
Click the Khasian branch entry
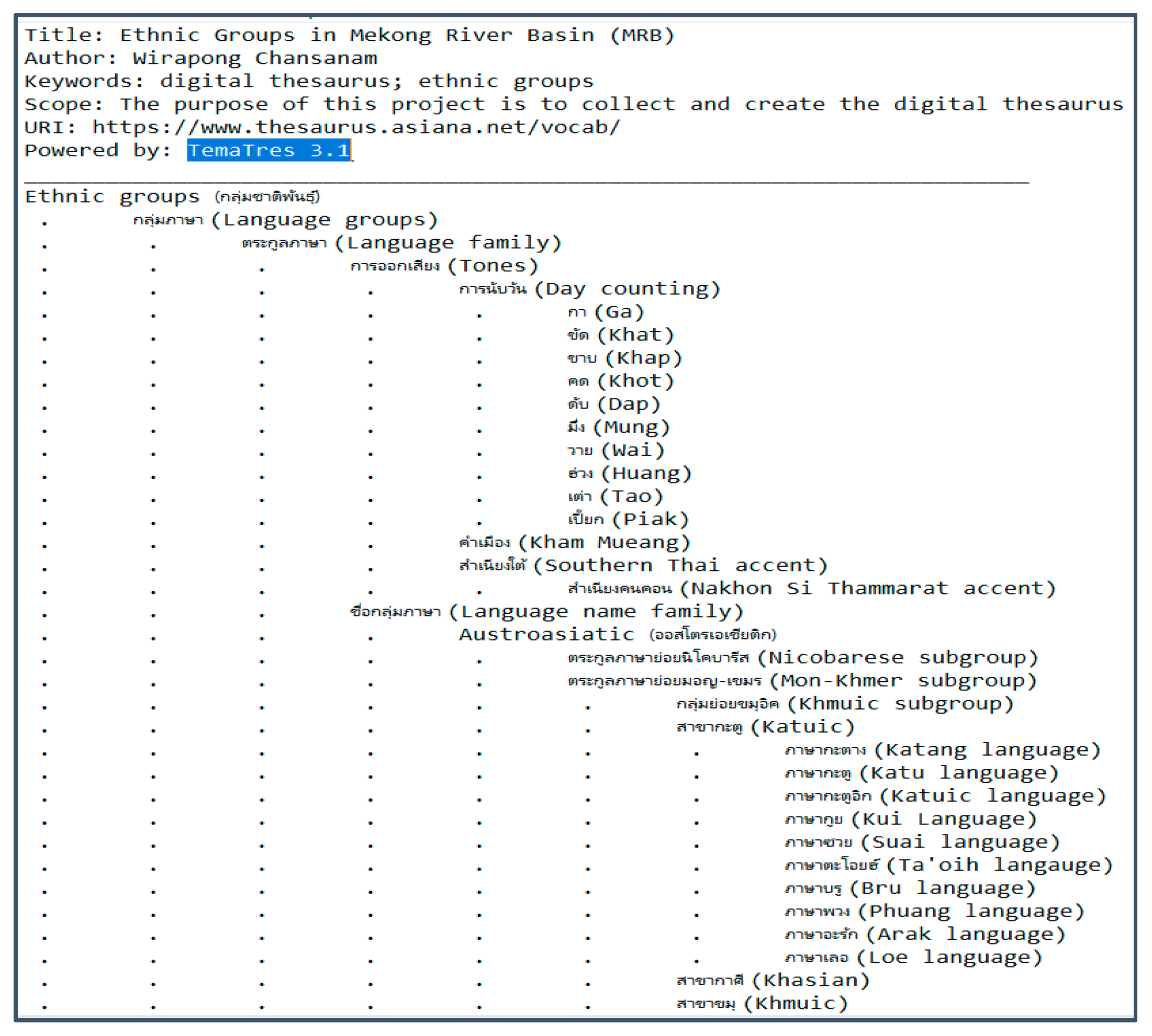[x=773, y=980]
